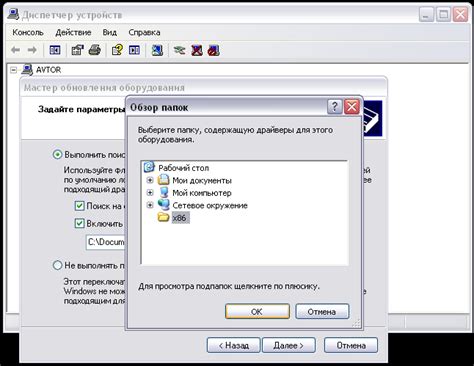Select Рабочий стол text in folder tree

[184, 168]
